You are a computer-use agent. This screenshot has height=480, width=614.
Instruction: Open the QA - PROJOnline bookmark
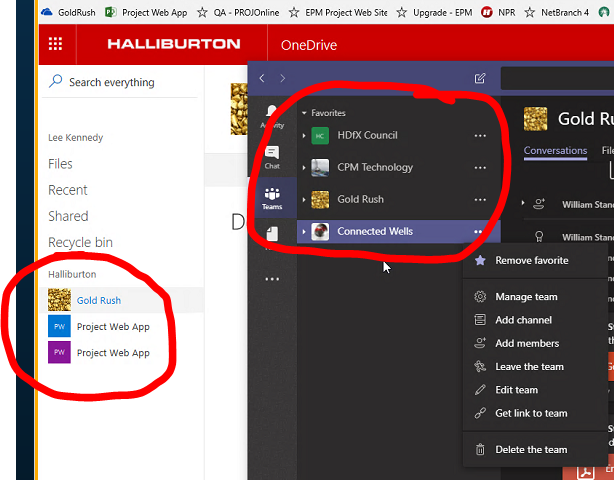[x=238, y=13]
